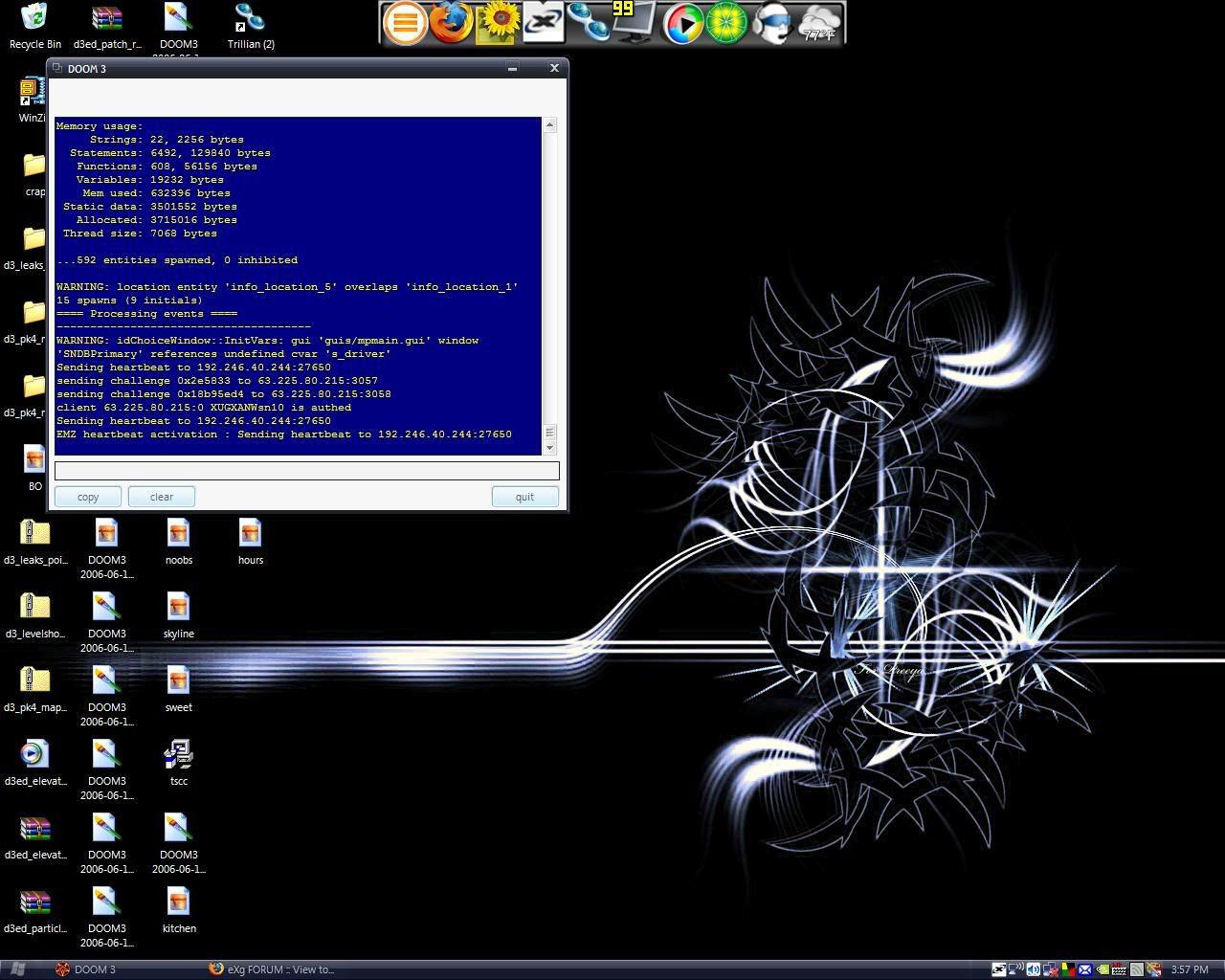Image resolution: width=1225 pixels, height=980 pixels.
Task: Click the NVIDIA icon in the system tray
Action: click(x=1102, y=969)
